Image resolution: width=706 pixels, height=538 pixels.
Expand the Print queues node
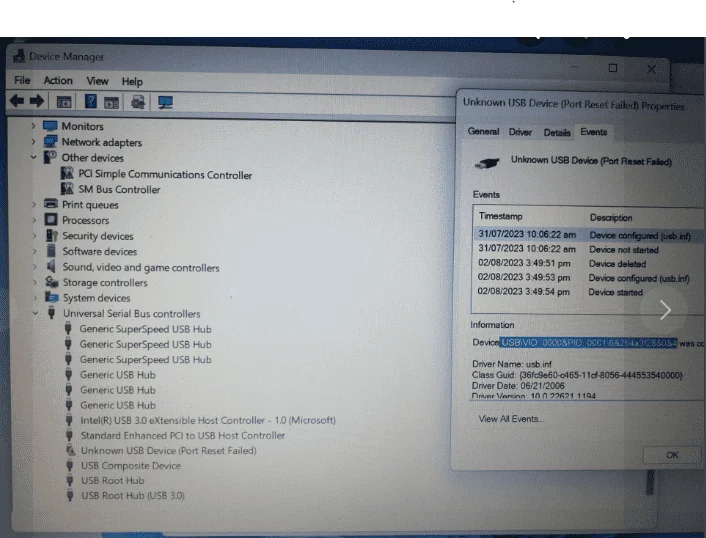[x=34, y=204]
